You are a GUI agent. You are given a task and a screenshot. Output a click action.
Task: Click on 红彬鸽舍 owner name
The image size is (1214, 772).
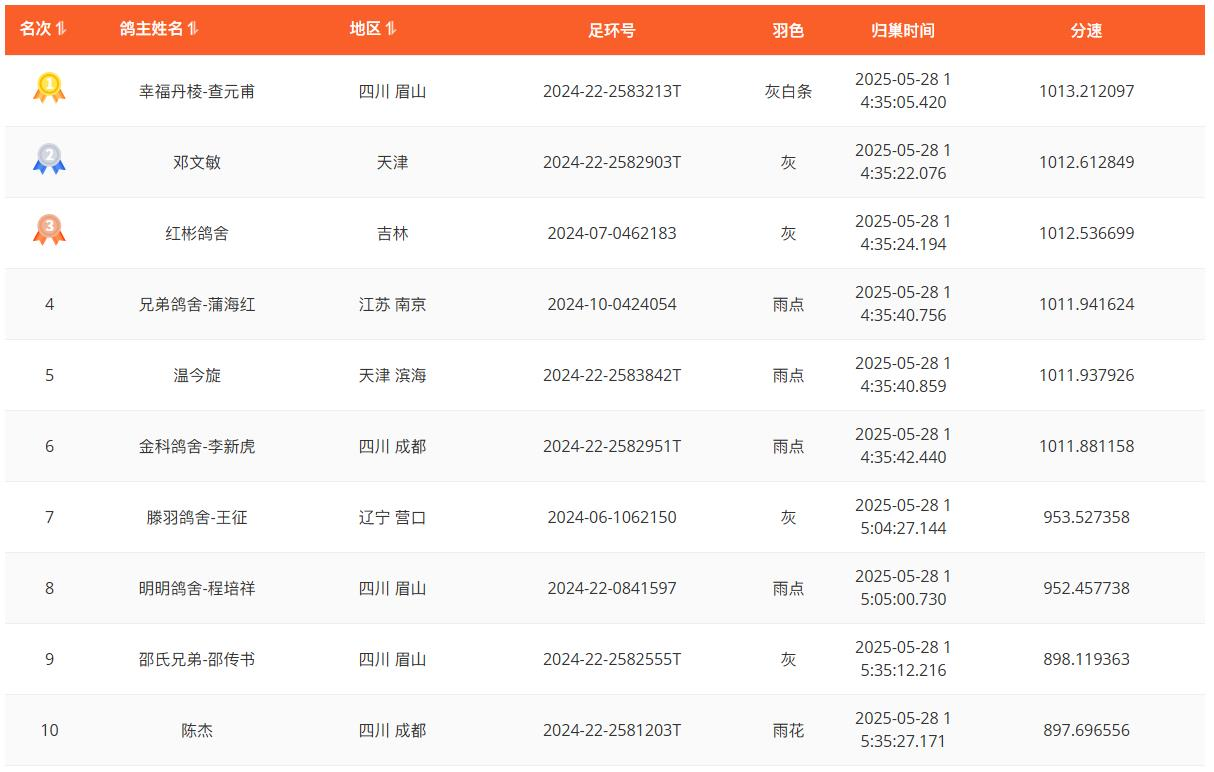coord(197,233)
